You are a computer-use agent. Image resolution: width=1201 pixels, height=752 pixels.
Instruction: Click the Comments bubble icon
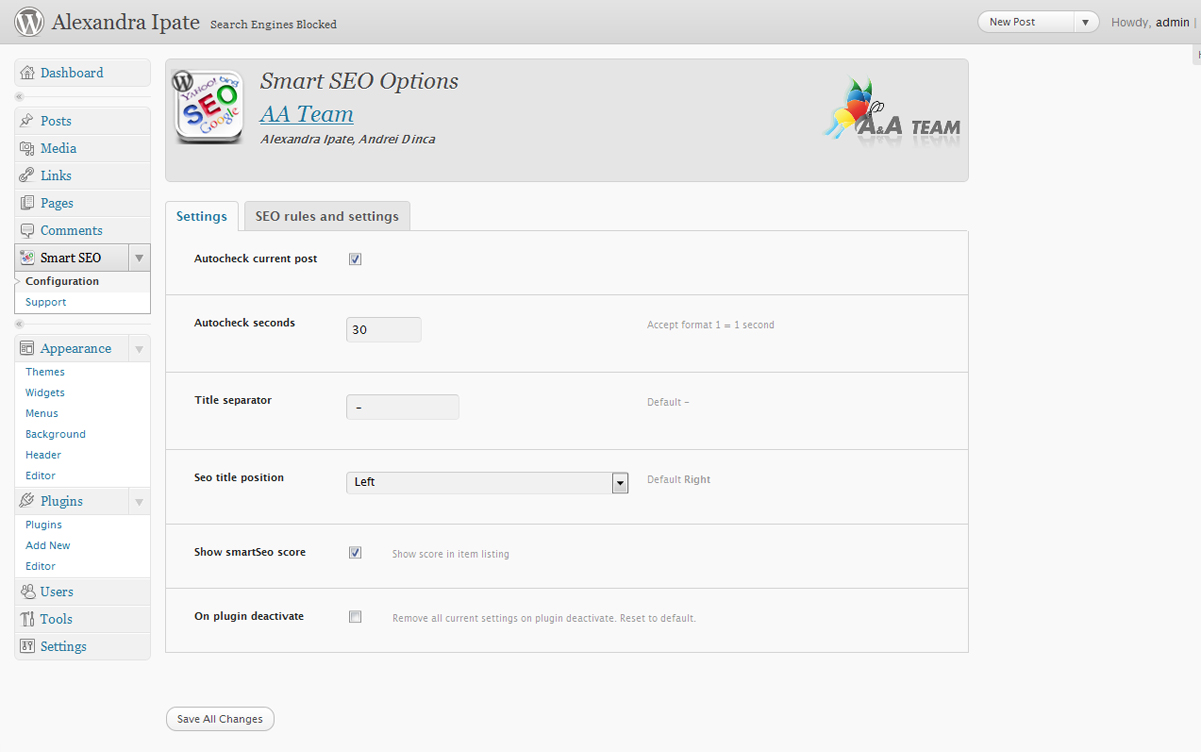tap(27, 230)
